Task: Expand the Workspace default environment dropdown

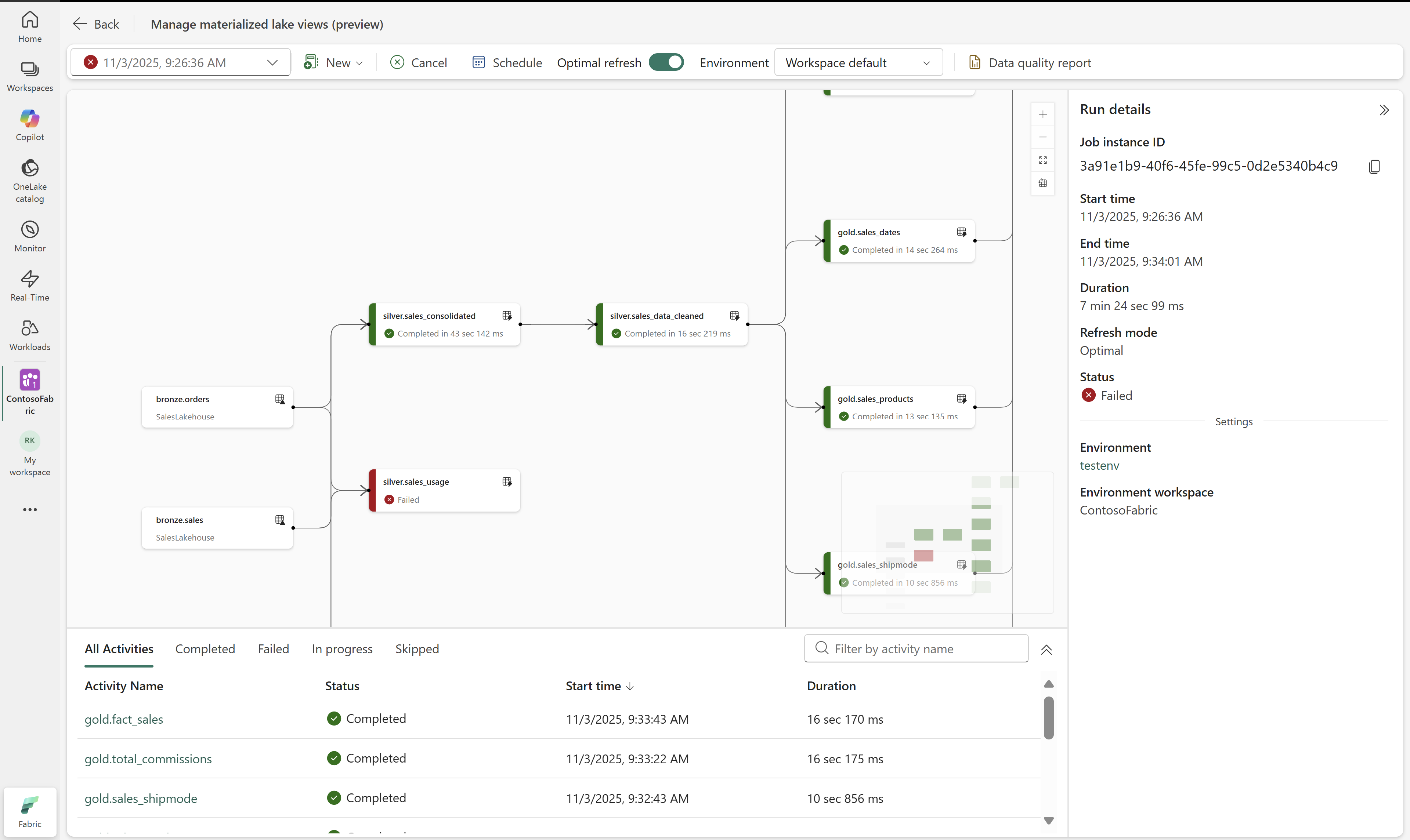Action: coord(858,62)
